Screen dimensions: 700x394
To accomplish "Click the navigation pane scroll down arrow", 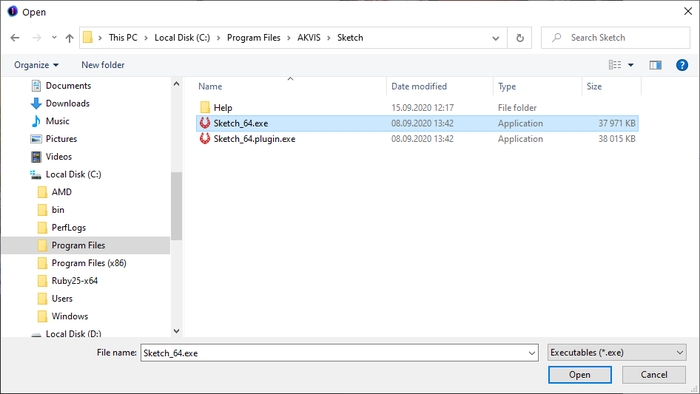I will (176, 331).
